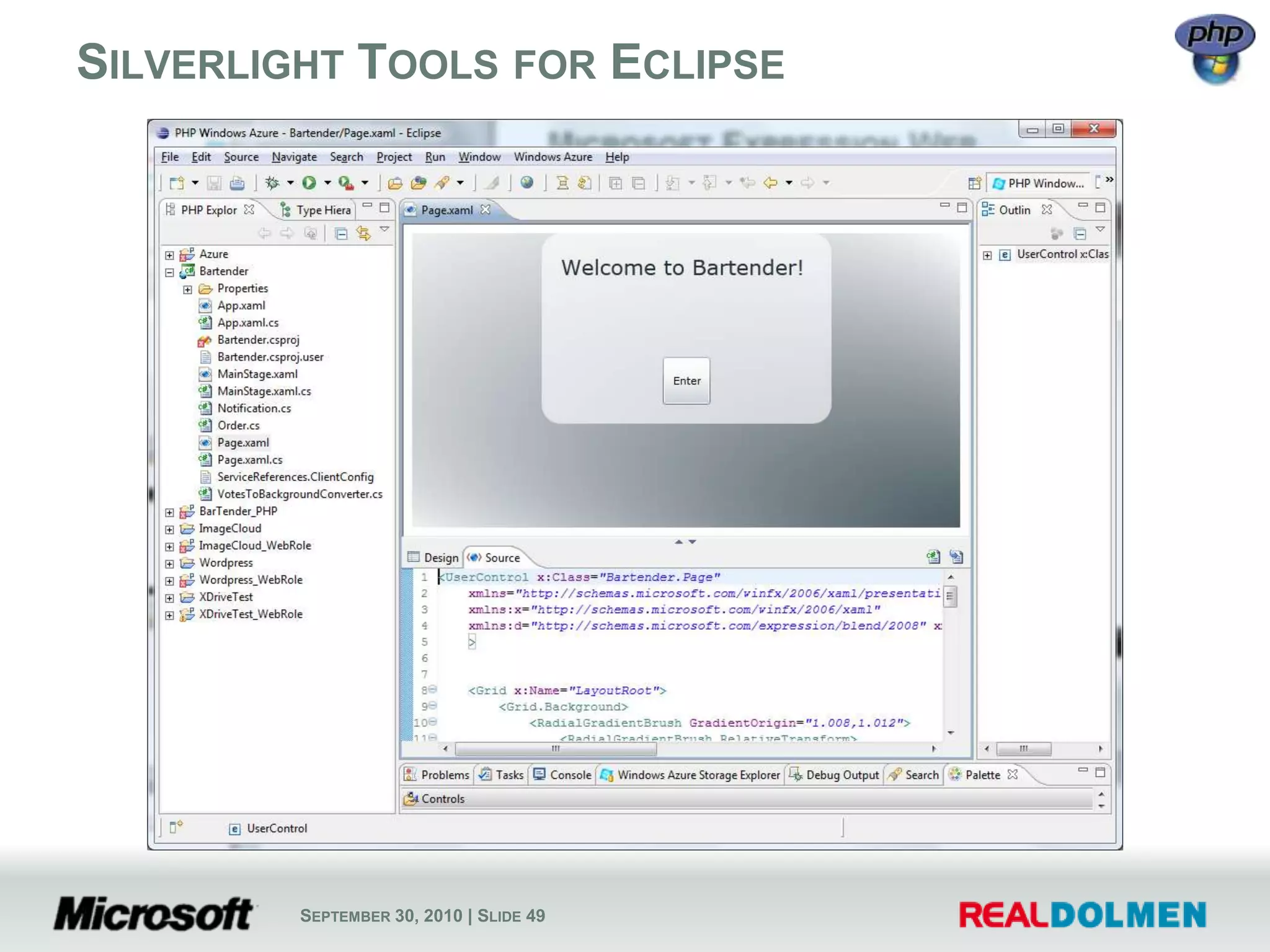Click the Open Perspective icon
Image resolution: width=1270 pixels, height=952 pixels.
pyautogui.click(x=975, y=183)
